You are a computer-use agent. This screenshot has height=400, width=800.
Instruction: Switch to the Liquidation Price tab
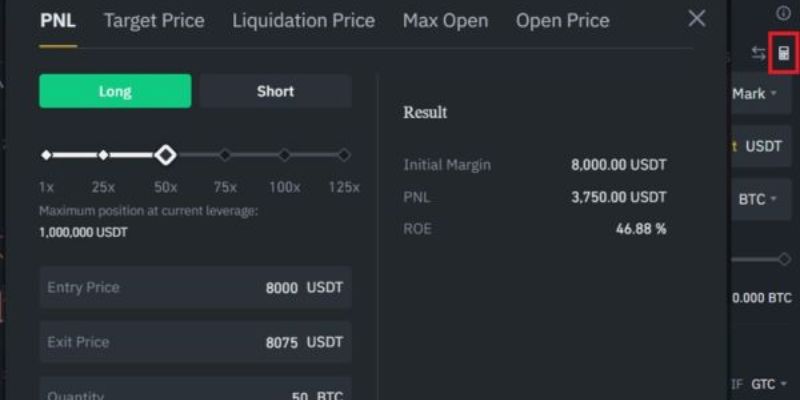(x=304, y=21)
